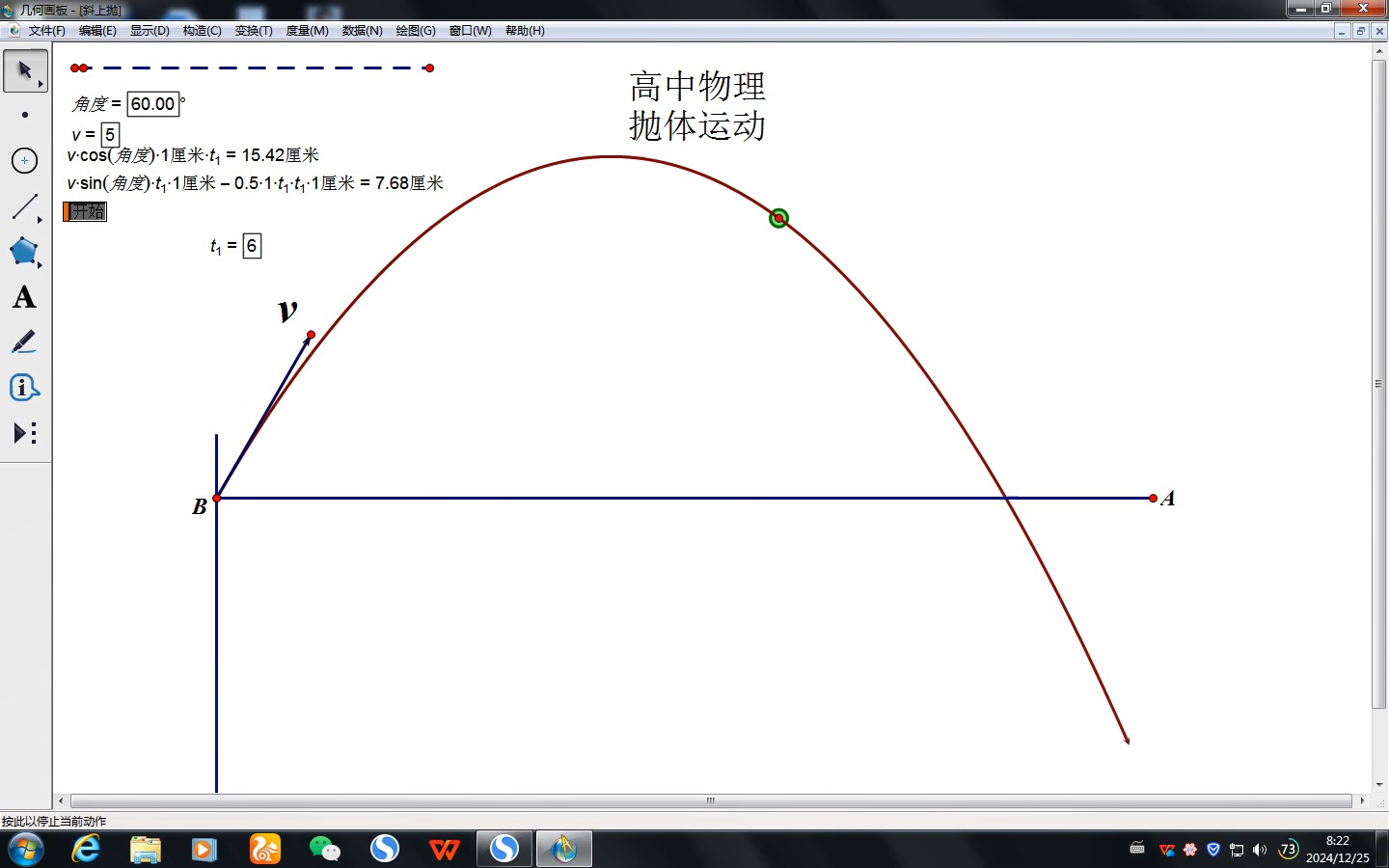Open the 编辑(E) menu

tap(97, 31)
